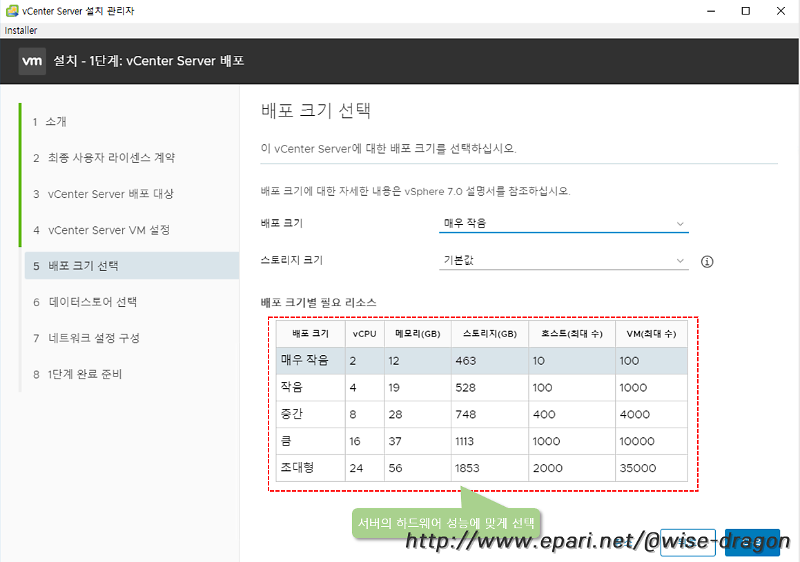
Task: Click the 배포 크기 column header
Action: click(311, 334)
